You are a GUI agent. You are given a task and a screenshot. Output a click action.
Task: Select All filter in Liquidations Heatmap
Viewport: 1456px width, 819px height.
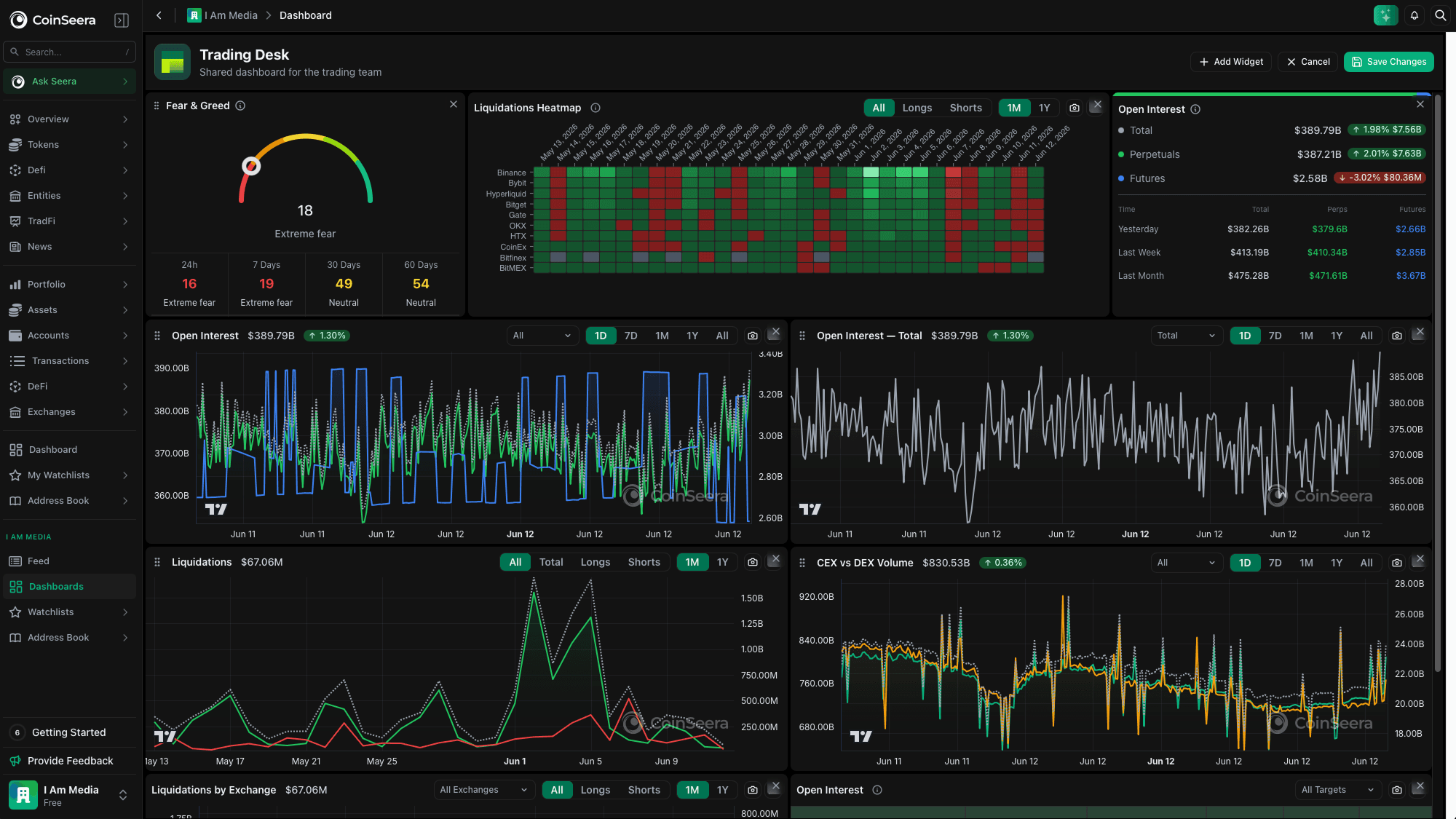(879, 108)
